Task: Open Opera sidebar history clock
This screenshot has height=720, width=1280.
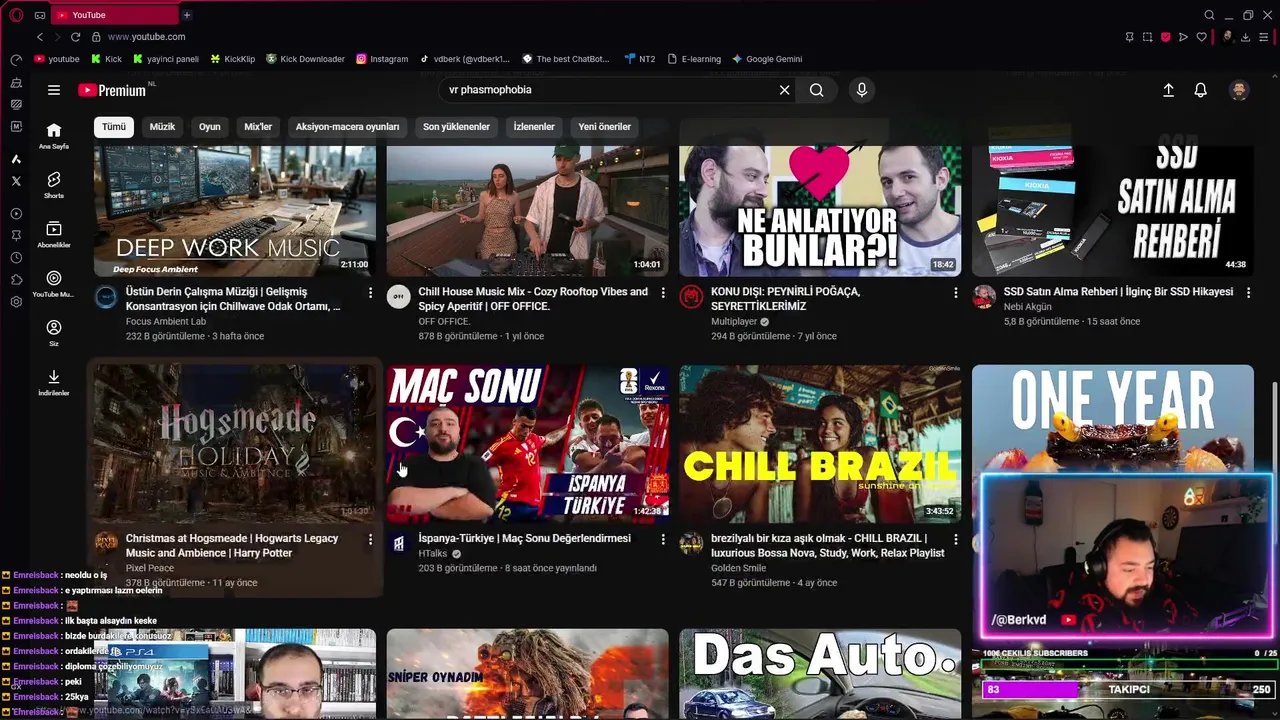Action: 16,257
